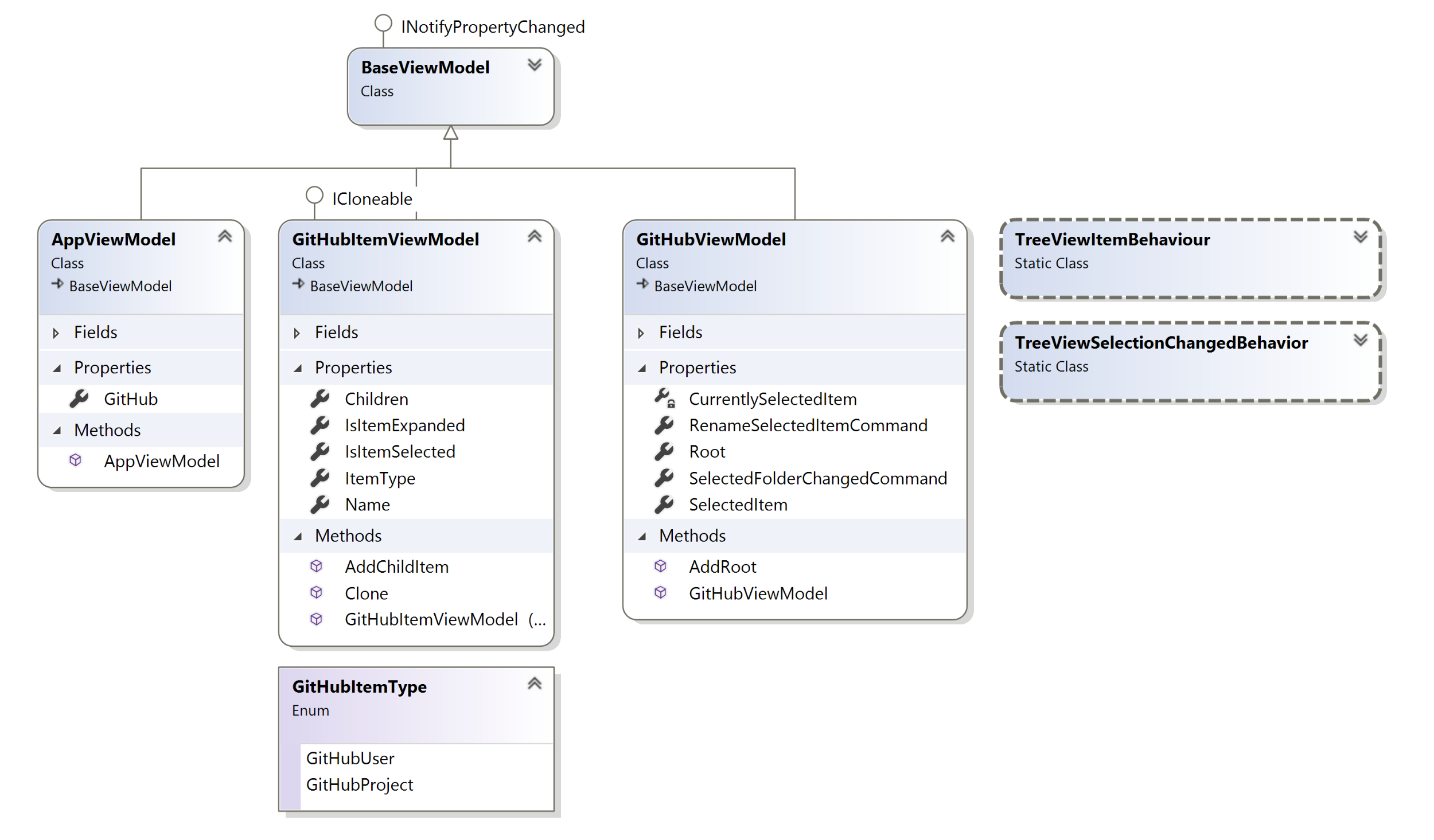This screenshot has width=1434, height=840.
Task: Click the TreeViewItemBehaviour class title
Action: tap(1113, 240)
